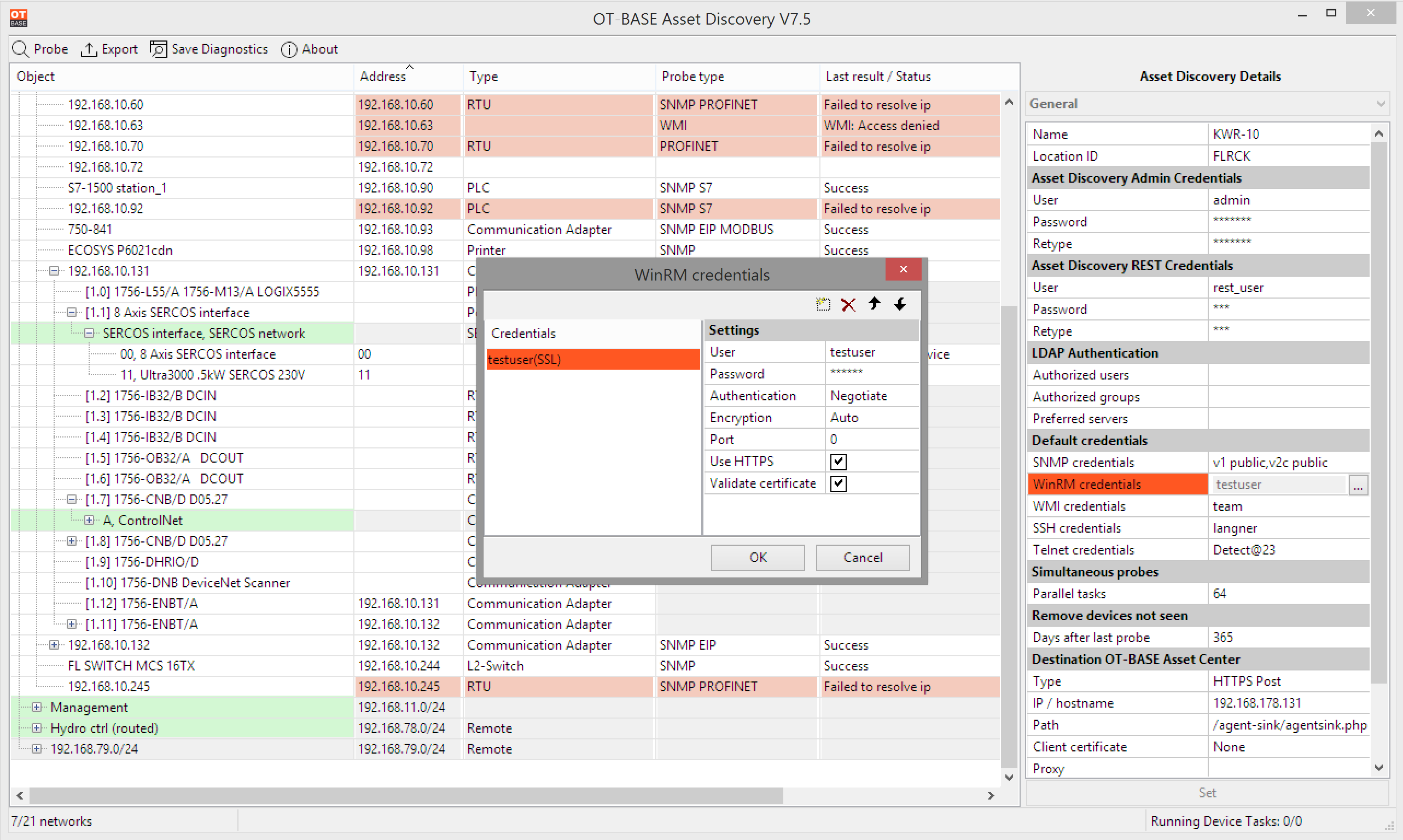
Task: Delete selected credential with red X icon
Action: coord(848,305)
